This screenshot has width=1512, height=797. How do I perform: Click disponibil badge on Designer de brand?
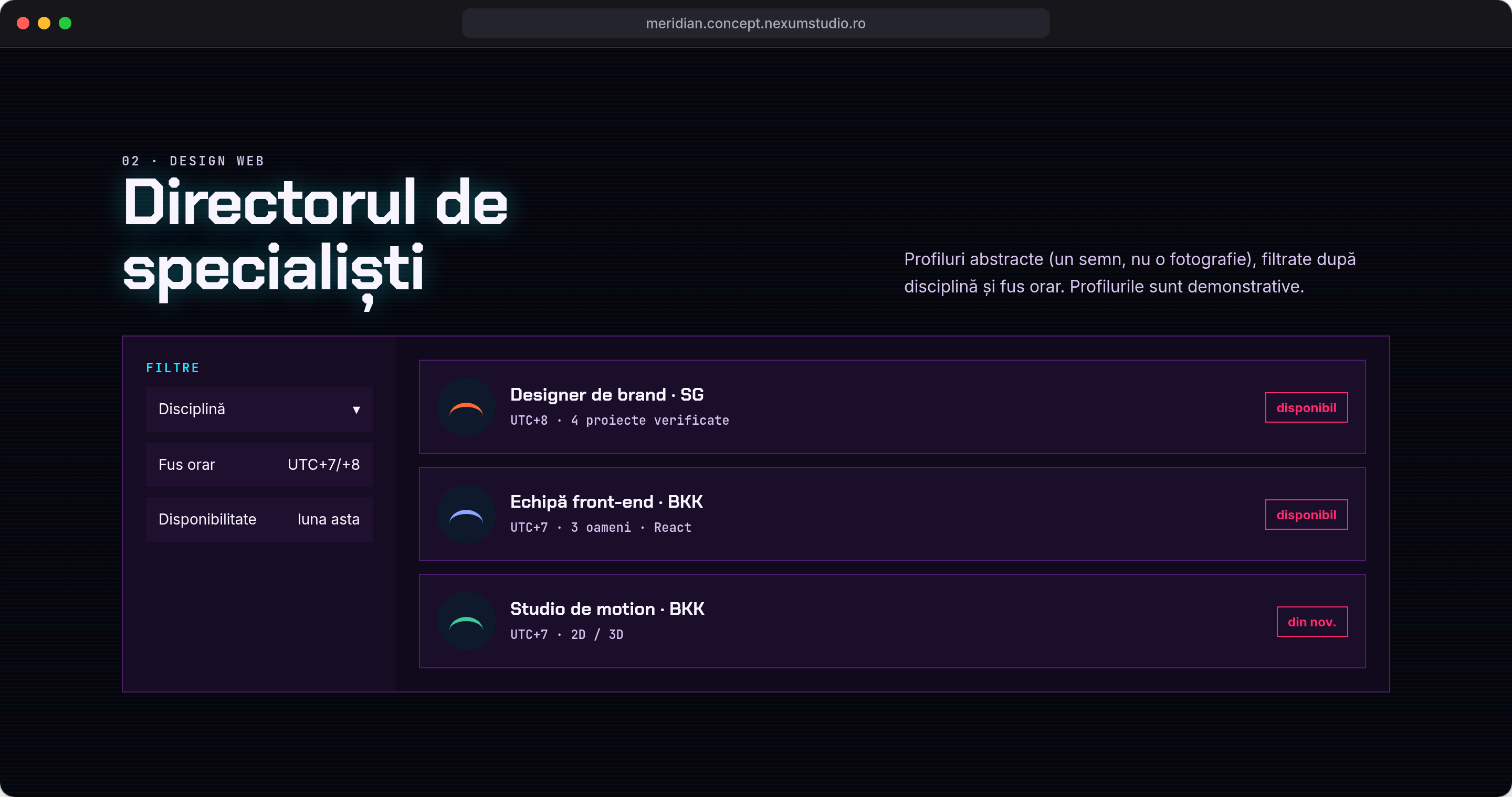(1306, 407)
